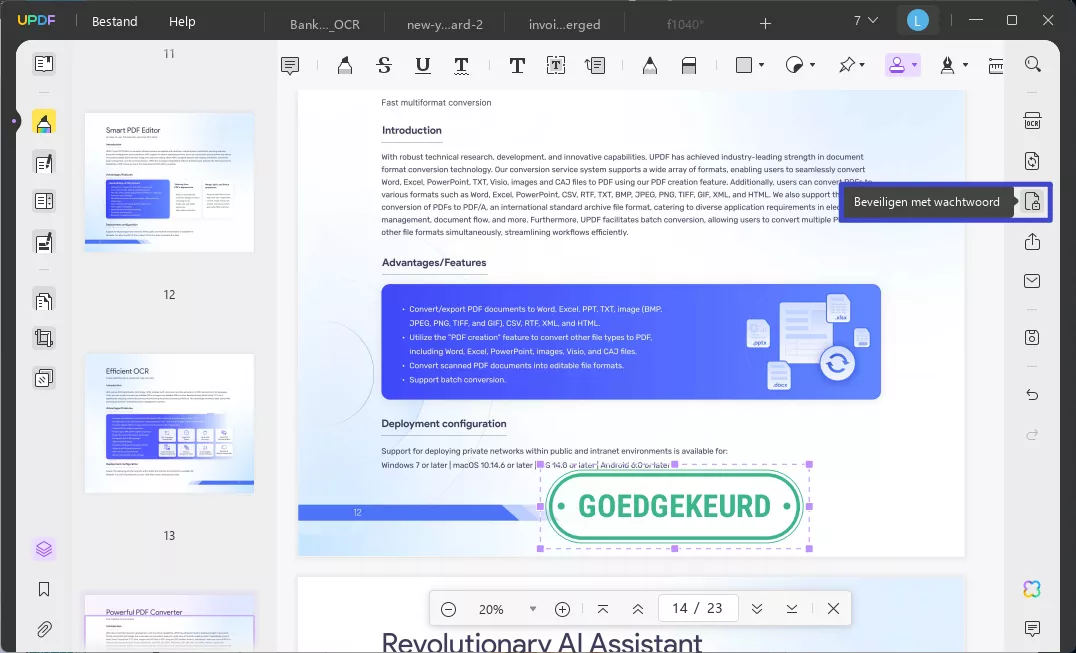Zoom in with plus button
The width and height of the screenshot is (1076, 653).
pyautogui.click(x=562, y=609)
